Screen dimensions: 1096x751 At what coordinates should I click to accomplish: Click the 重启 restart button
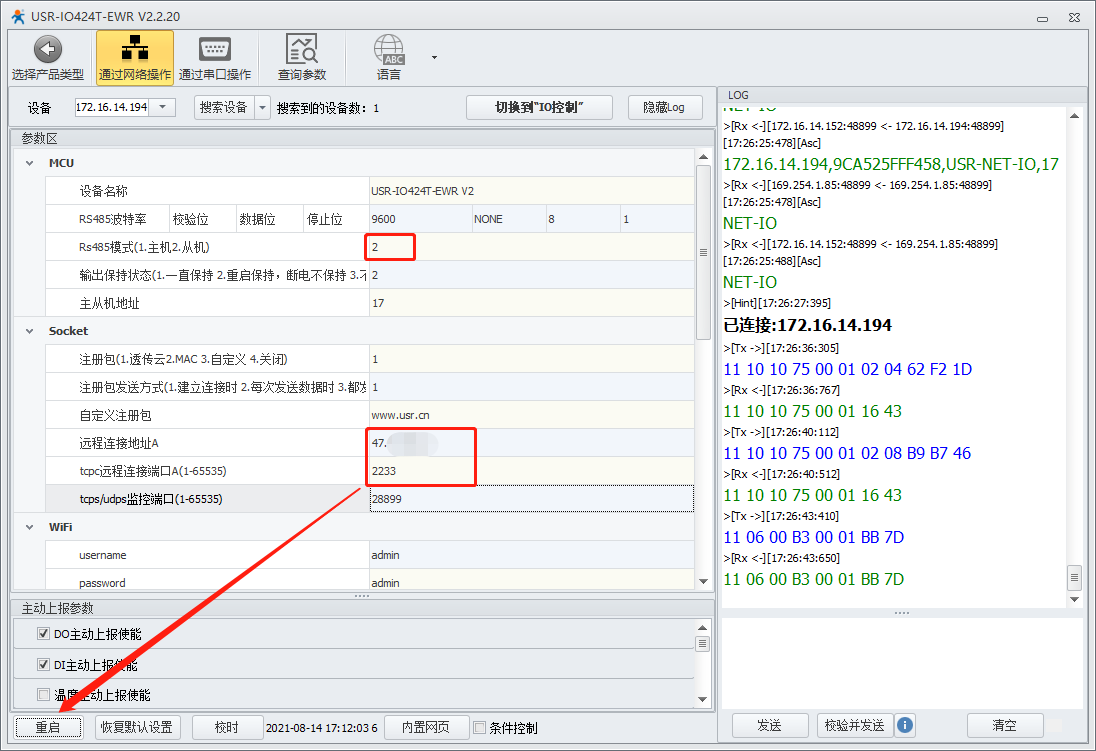[x=48, y=727]
